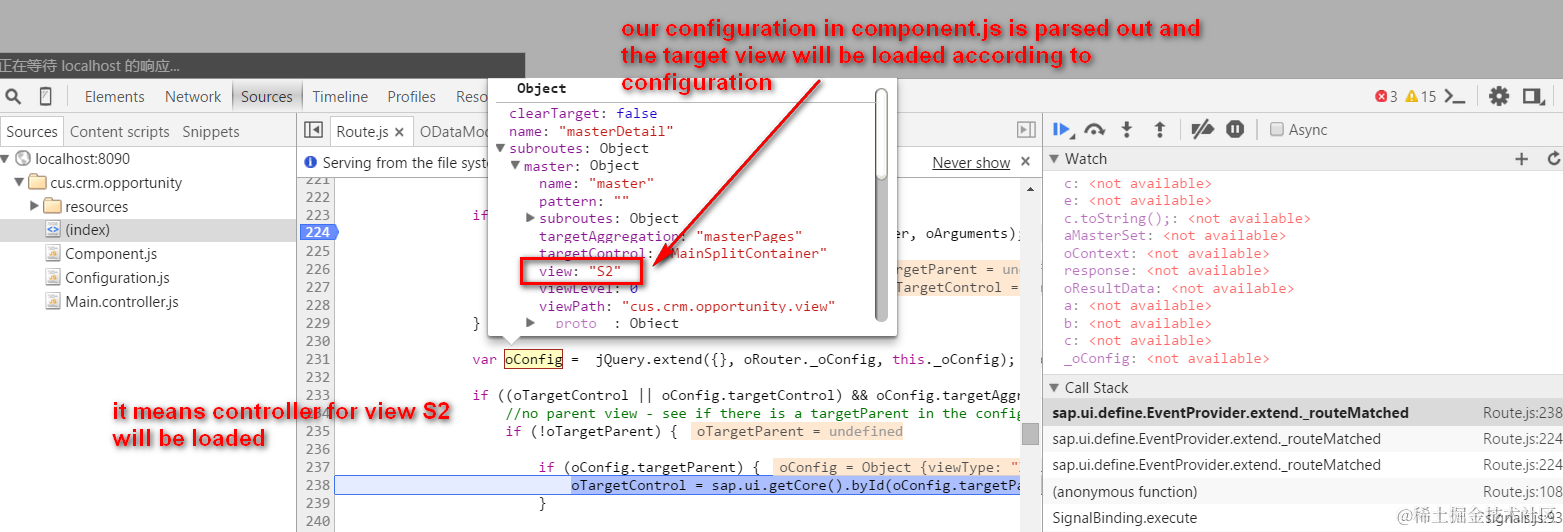Image resolution: width=1563 pixels, height=532 pixels.
Task: Open Route.js:238 call stack link
Action: tap(1522, 413)
